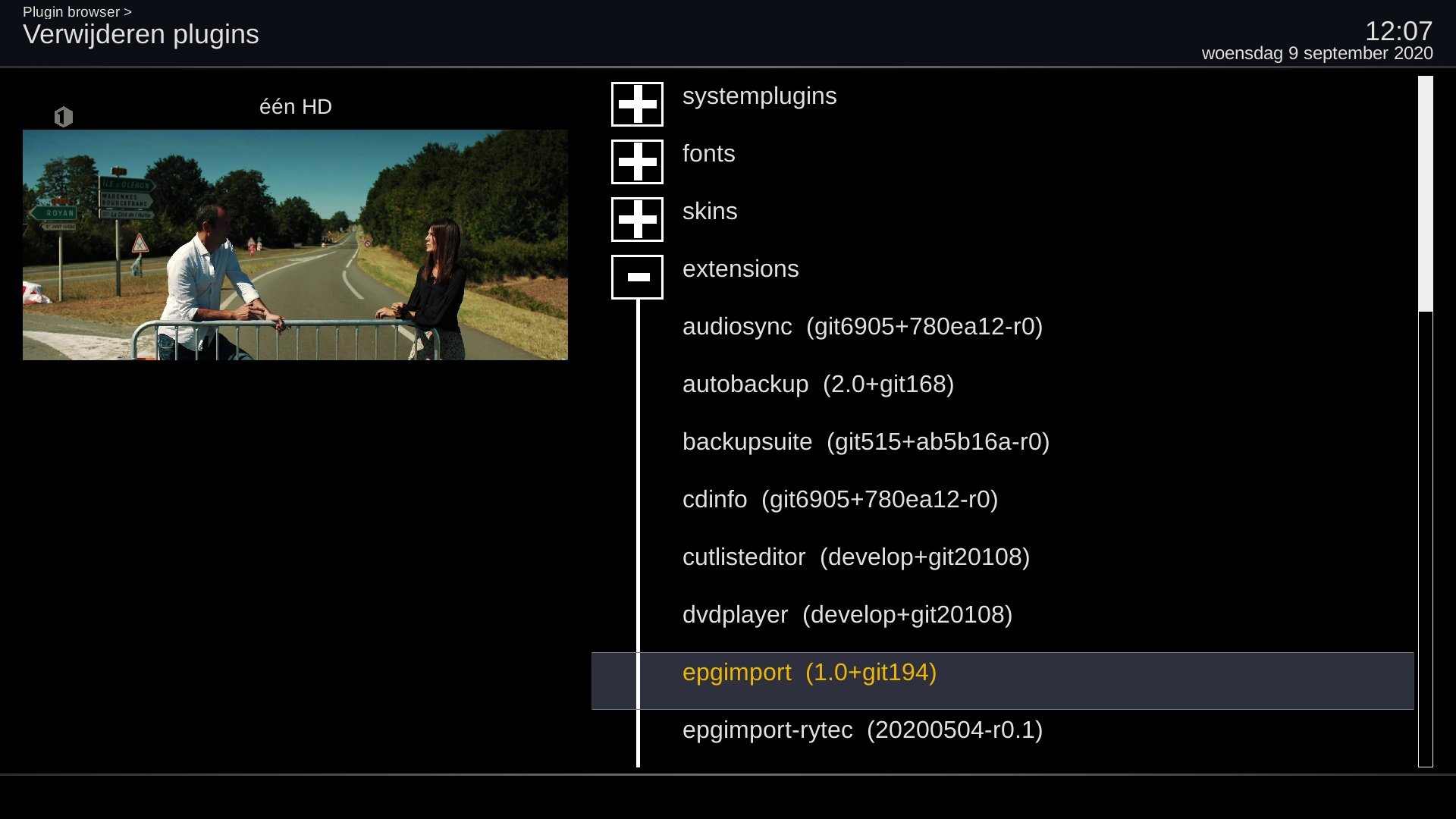The image size is (1456, 819).
Task: Pick the cutlisteditor plugin entry
Action: (x=855, y=557)
